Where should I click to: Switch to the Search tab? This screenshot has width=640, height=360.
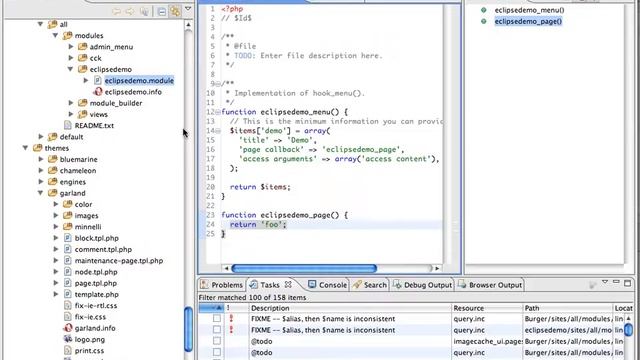tap(369, 284)
